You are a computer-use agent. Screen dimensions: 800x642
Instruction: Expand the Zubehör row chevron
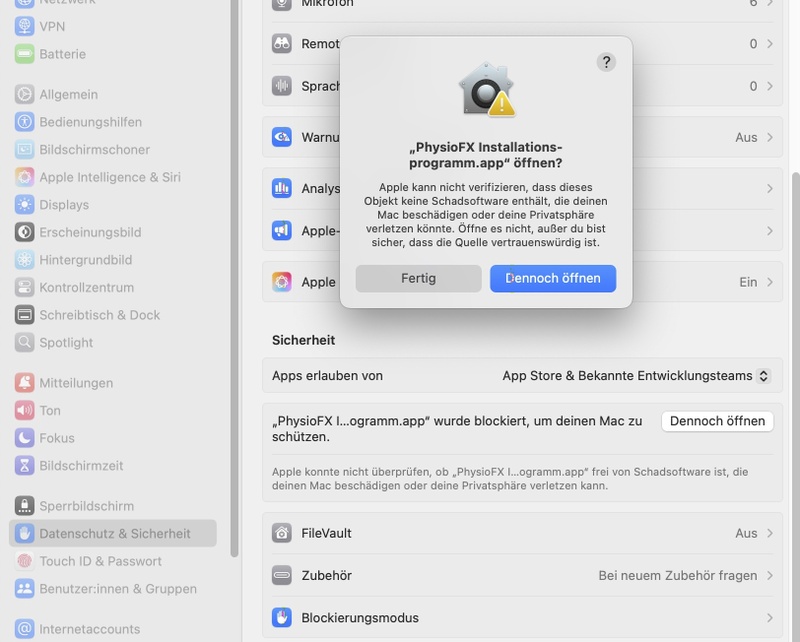coord(770,575)
